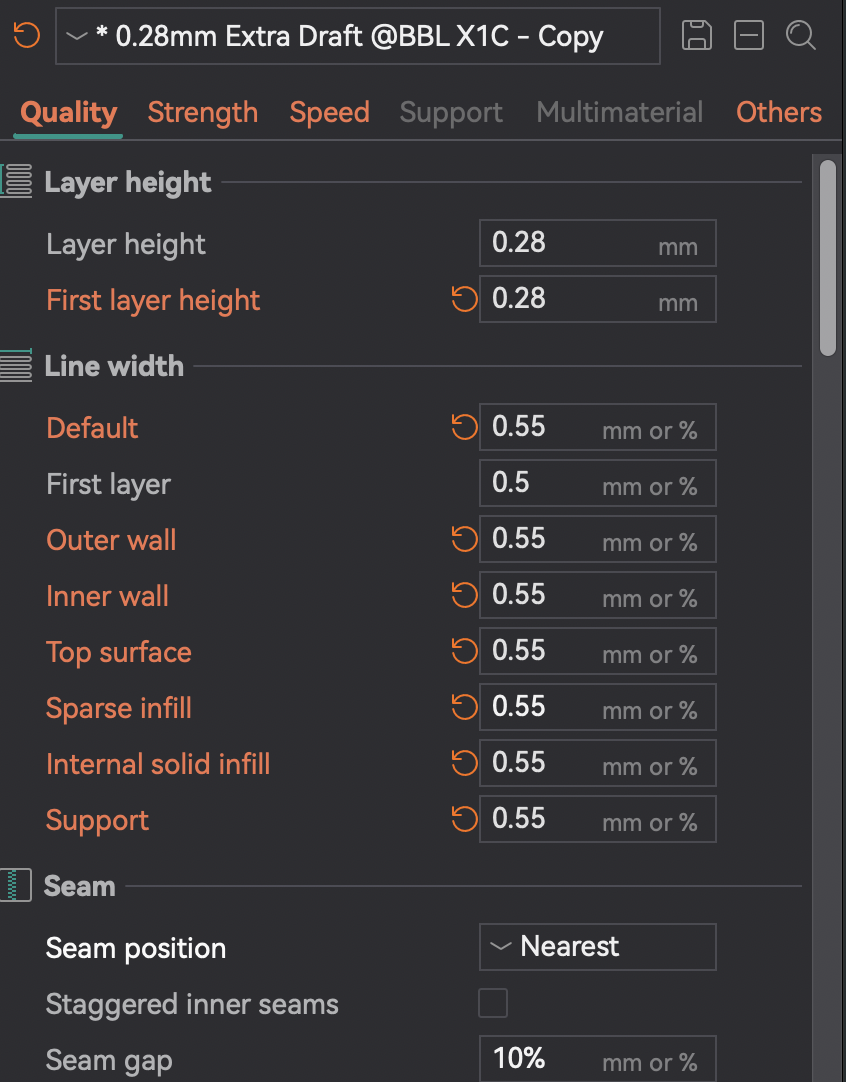
Task: Click the delete preset minus icon
Action: pos(748,36)
